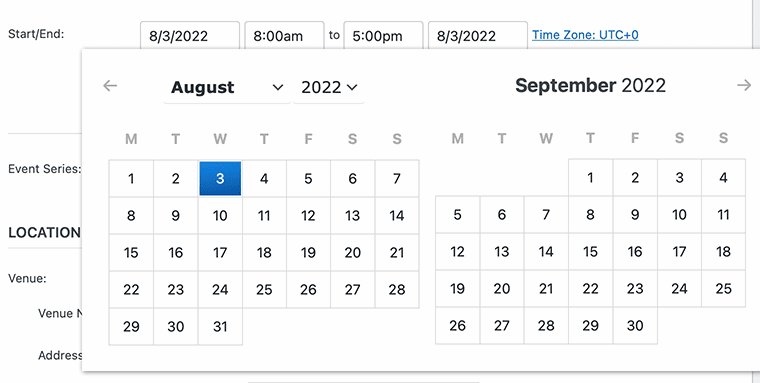Click the end date field after 5:00pm

click(x=478, y=35)
